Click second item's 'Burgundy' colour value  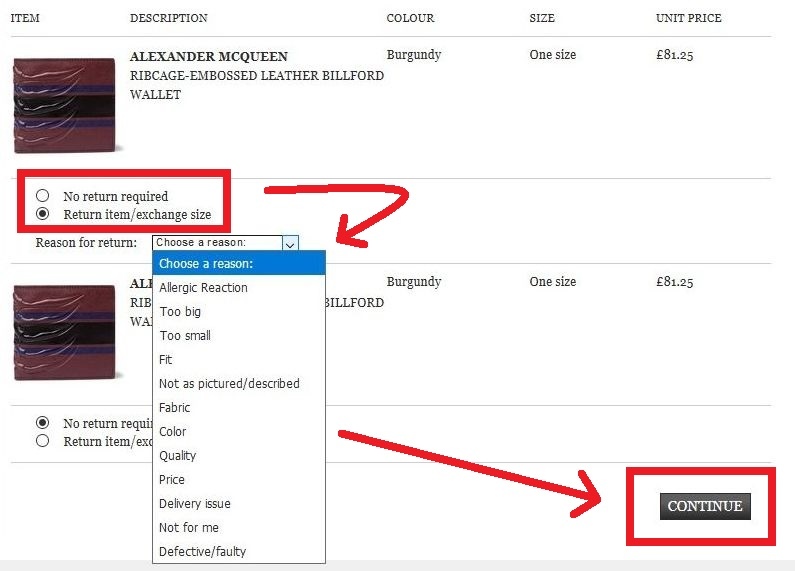[414, 282]
